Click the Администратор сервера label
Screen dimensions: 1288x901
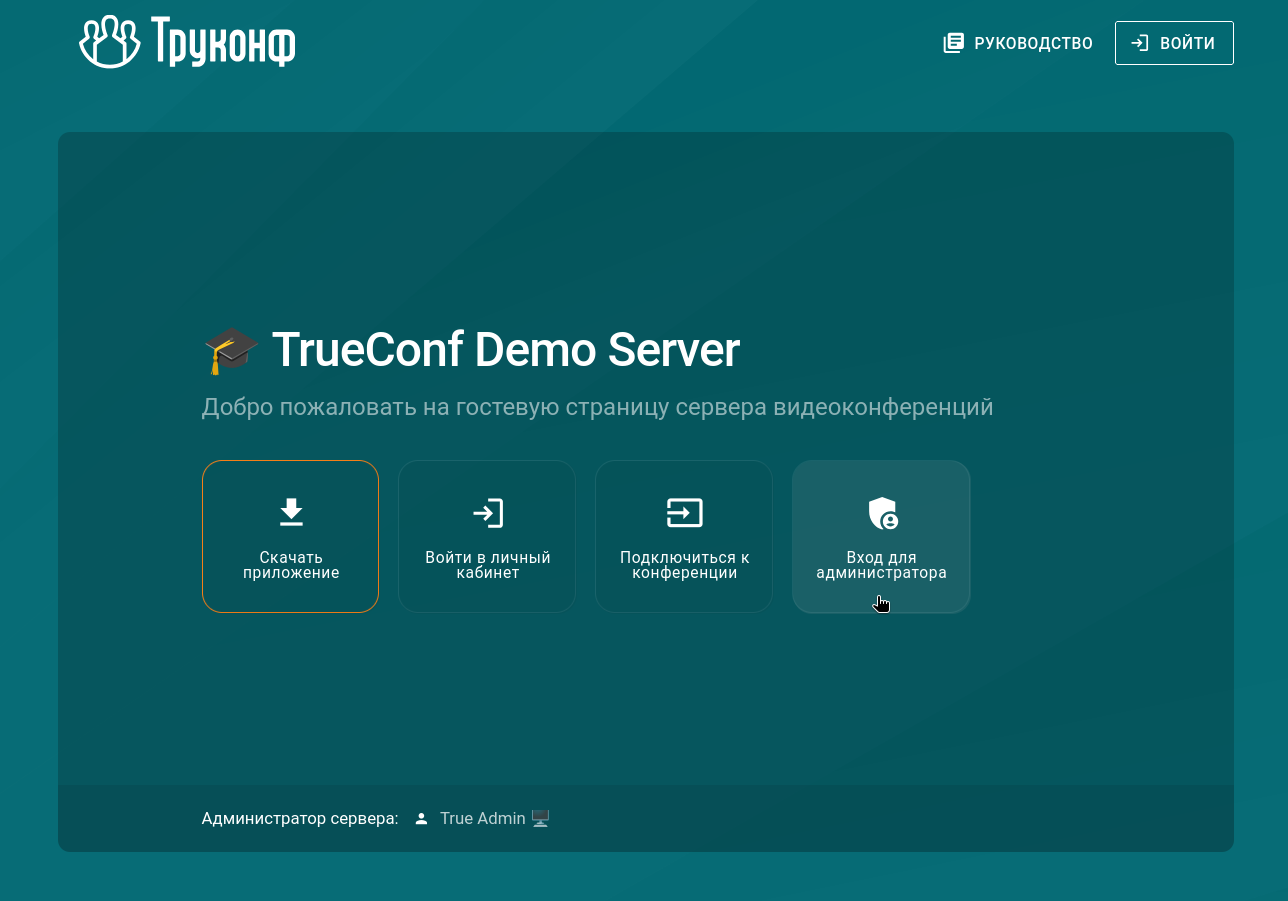coord(300,818)
